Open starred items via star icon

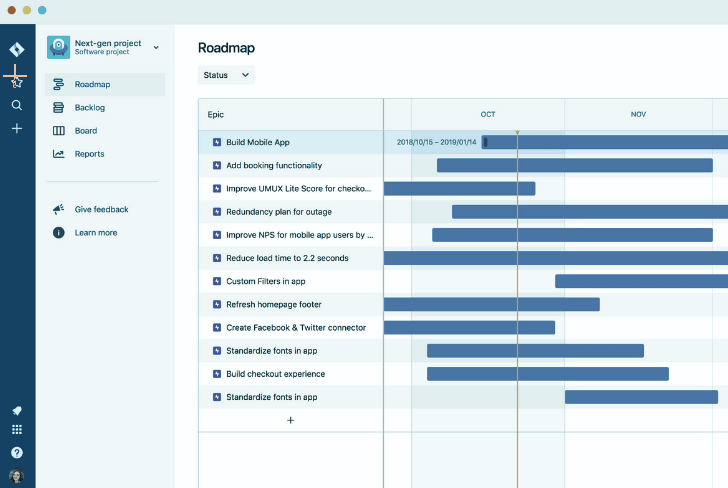click(x=17, y=81)
